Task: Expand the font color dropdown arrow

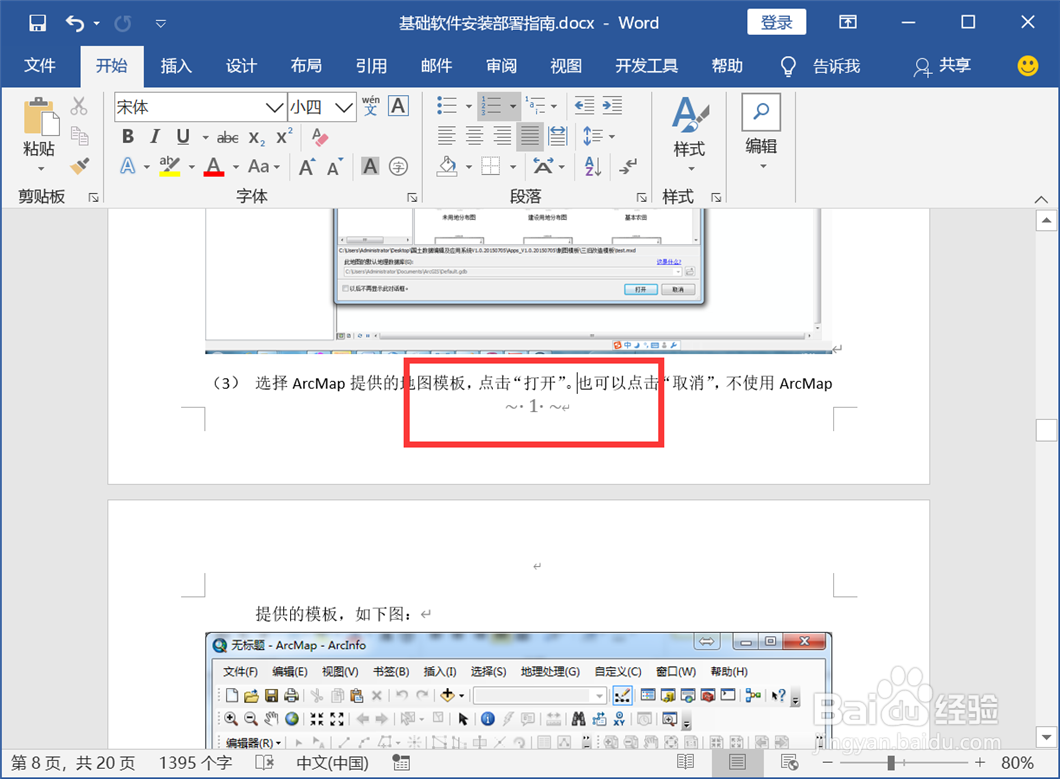Action: coord(236,167)
